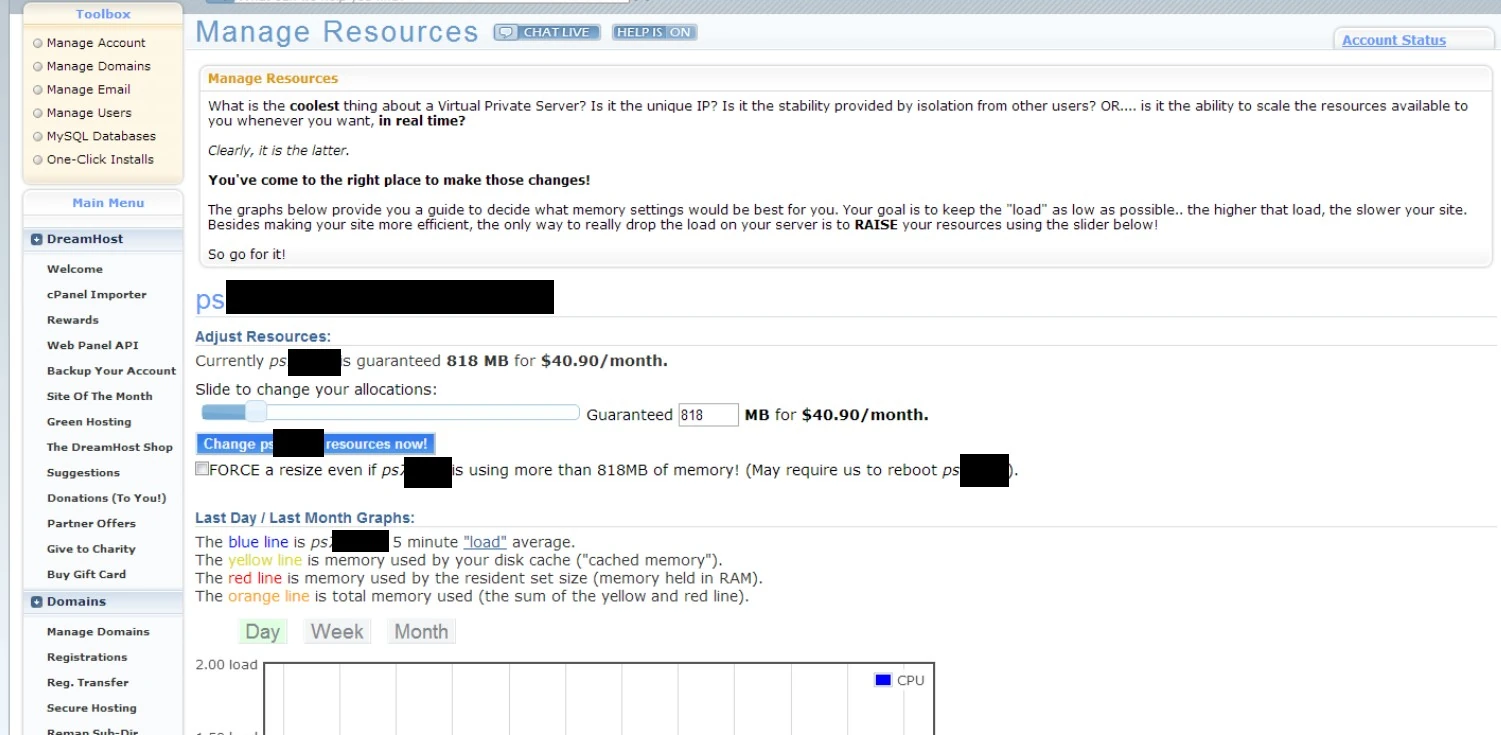Open Backup Your Account menu item
The width and height of the screenshot is (1501, 735).
coord(111,371)
